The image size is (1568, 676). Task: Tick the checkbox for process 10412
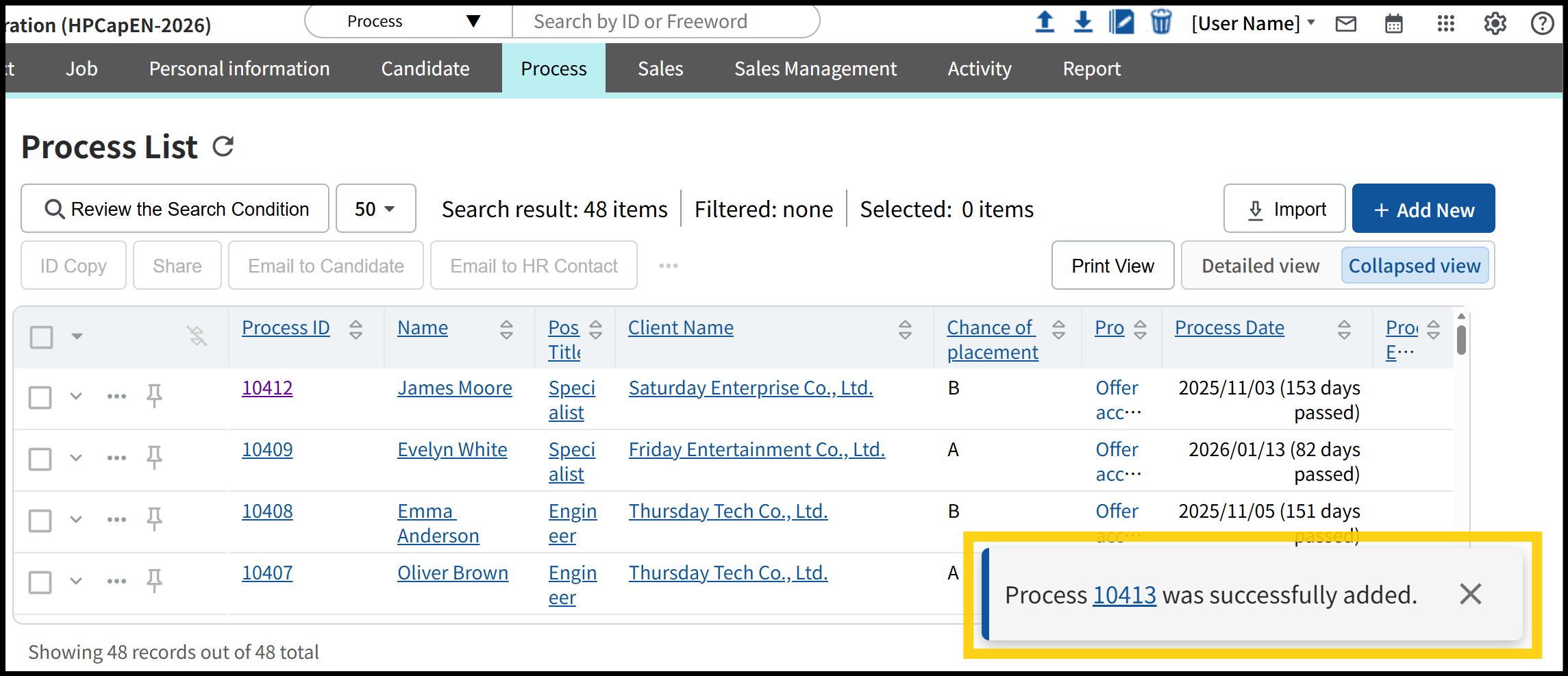(x=40, y=397)
